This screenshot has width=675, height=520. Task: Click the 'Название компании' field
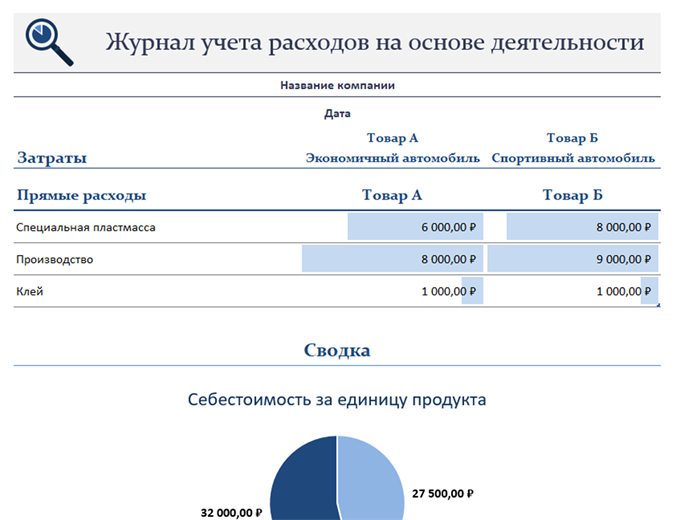click(x=337, y=85)
